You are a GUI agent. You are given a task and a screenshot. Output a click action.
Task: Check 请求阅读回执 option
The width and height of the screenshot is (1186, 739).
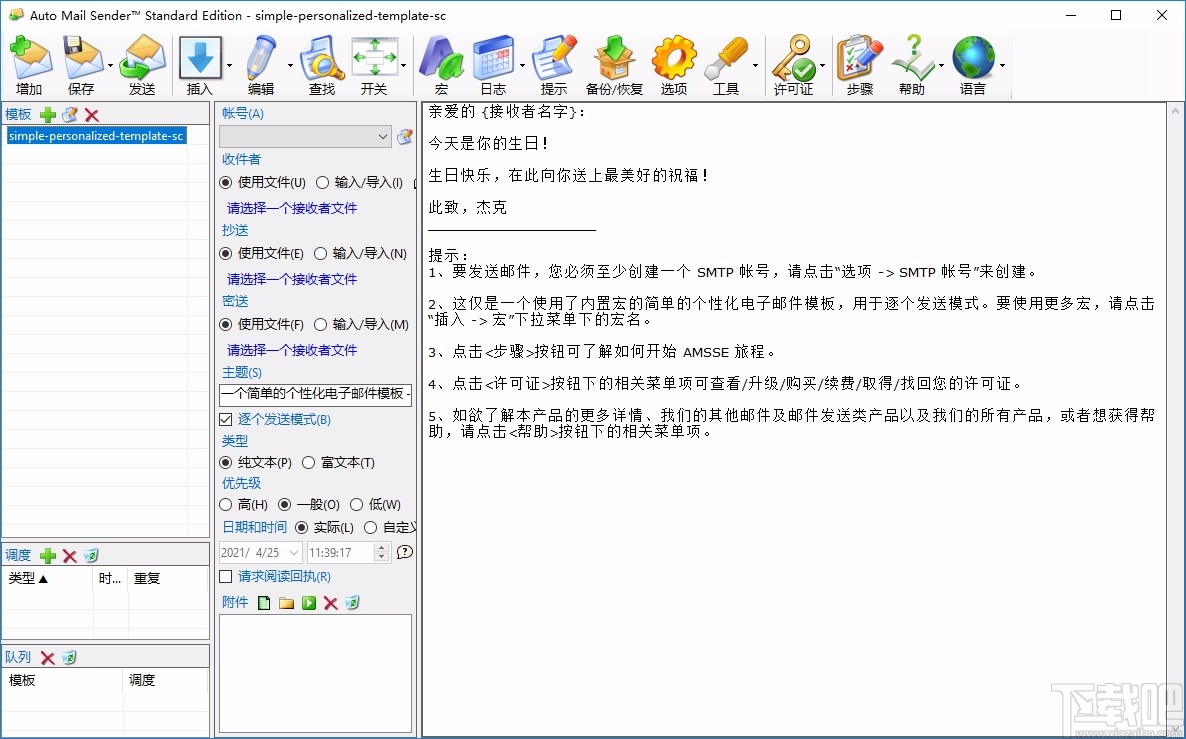(225, 576)
